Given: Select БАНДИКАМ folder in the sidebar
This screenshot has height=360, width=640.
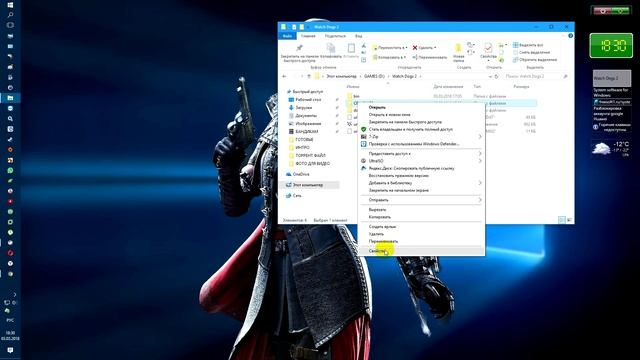Looking at the screenshot, I should tap(307, 131).
